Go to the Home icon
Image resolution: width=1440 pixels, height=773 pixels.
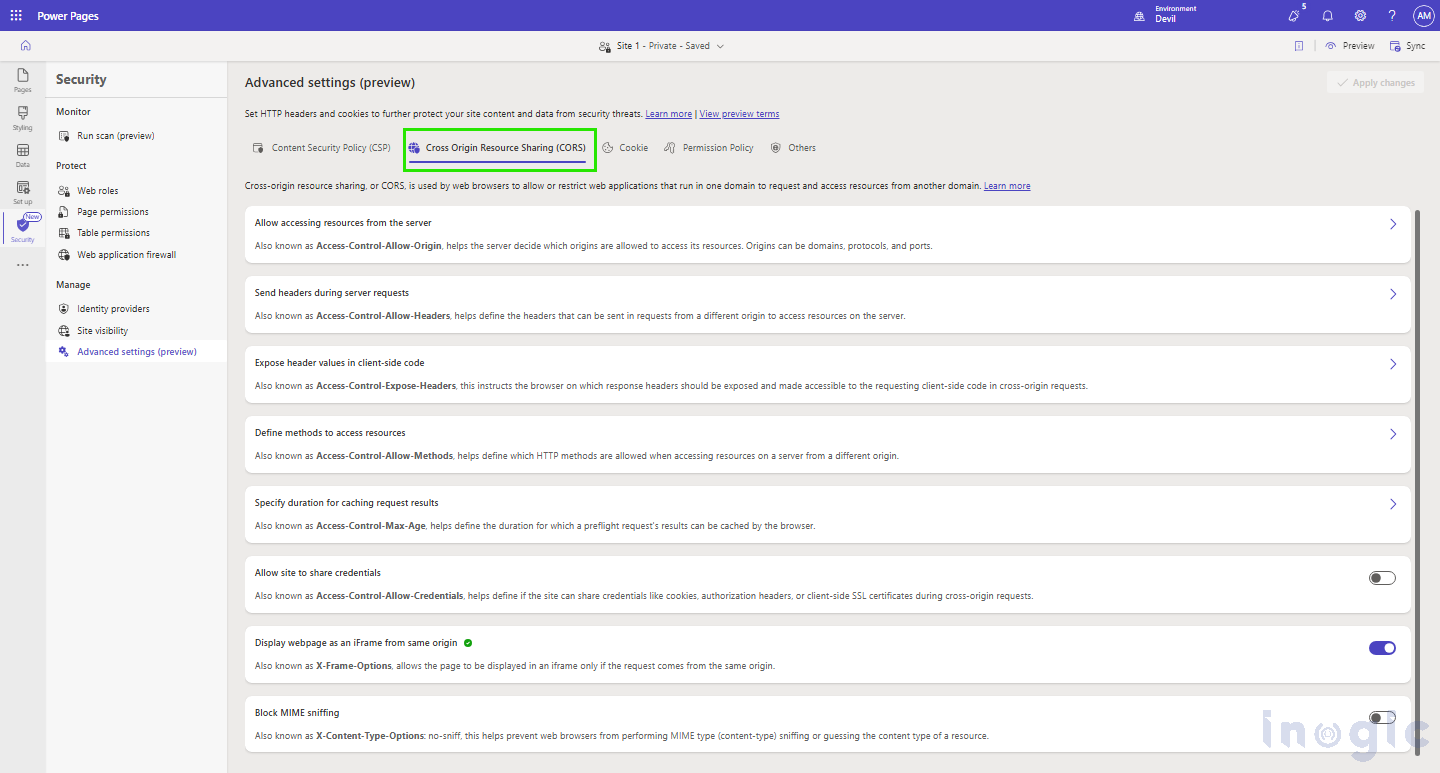[25, 46]
